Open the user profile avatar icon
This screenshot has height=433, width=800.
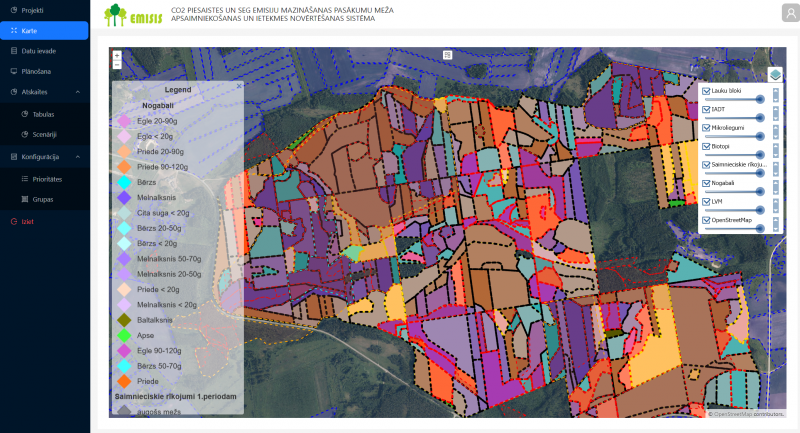point(788,13)
